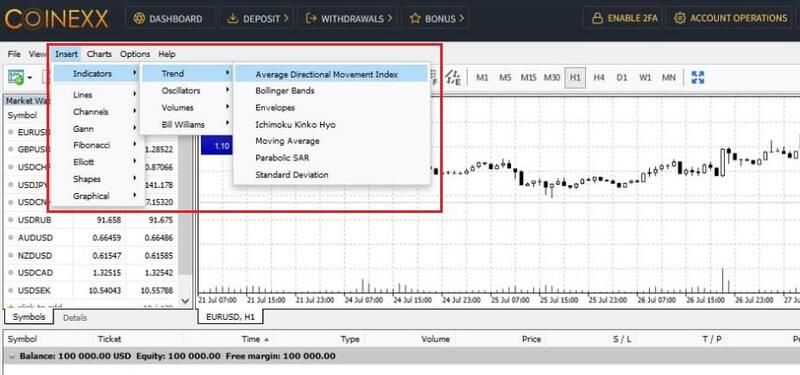
Task: Select the EURUSD, H1 chart tab
Action: tap(230, 317)
